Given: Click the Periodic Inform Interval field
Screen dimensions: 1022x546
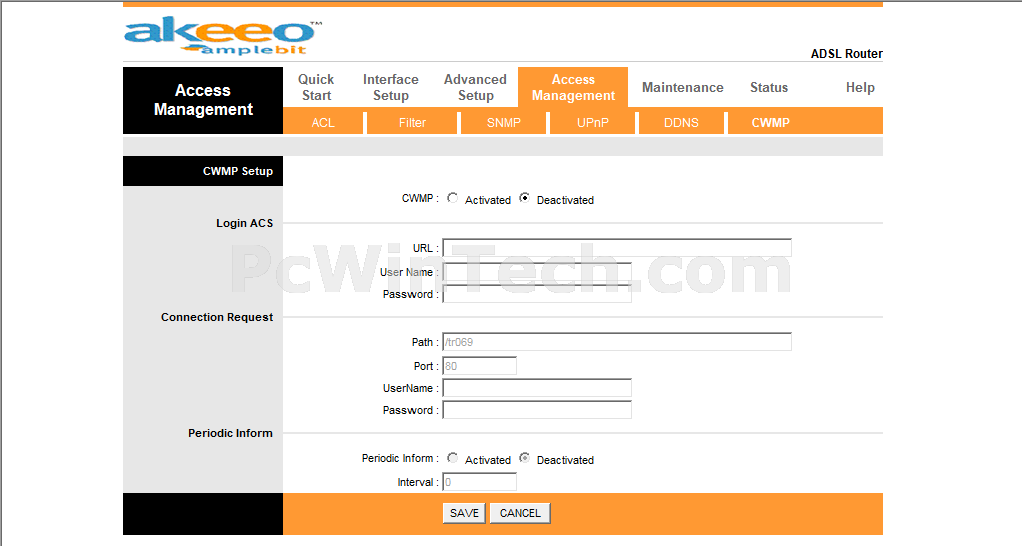Looking at the screenshot, I should [479, 482].
